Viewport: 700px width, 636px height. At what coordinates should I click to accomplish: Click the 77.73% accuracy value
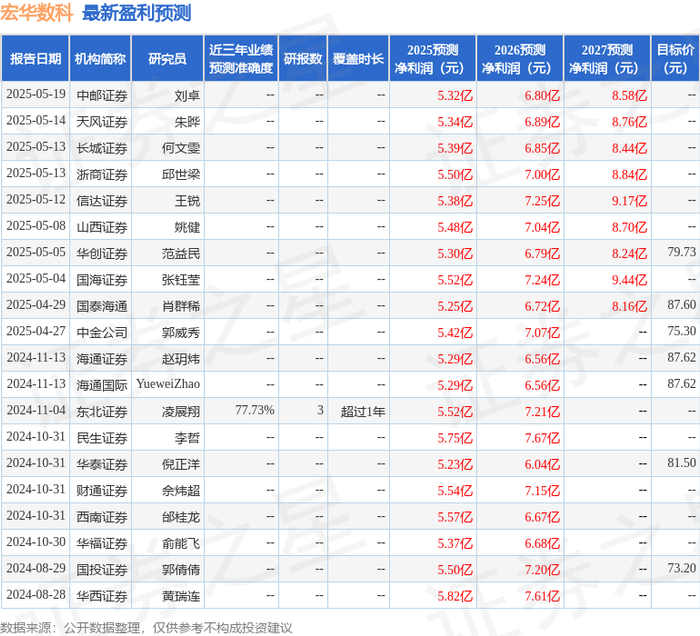click(x=254, y=410)
